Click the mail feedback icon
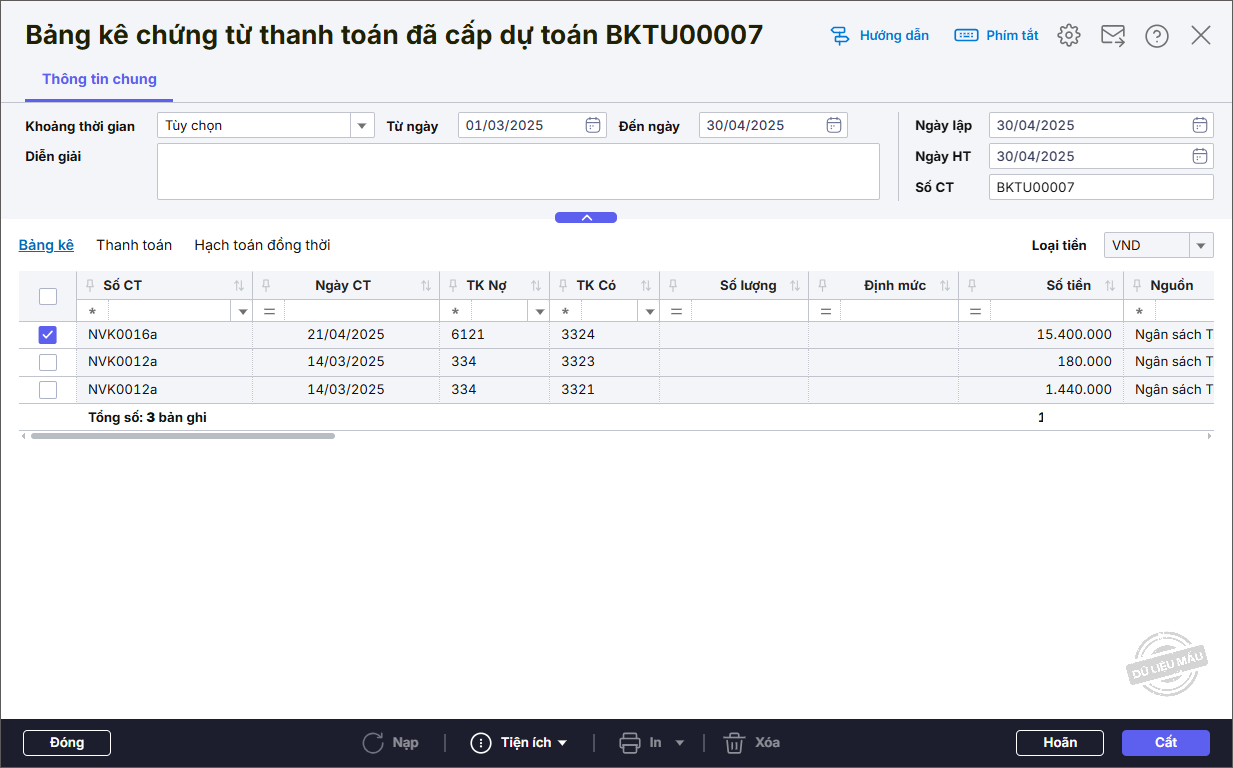 1113,36
